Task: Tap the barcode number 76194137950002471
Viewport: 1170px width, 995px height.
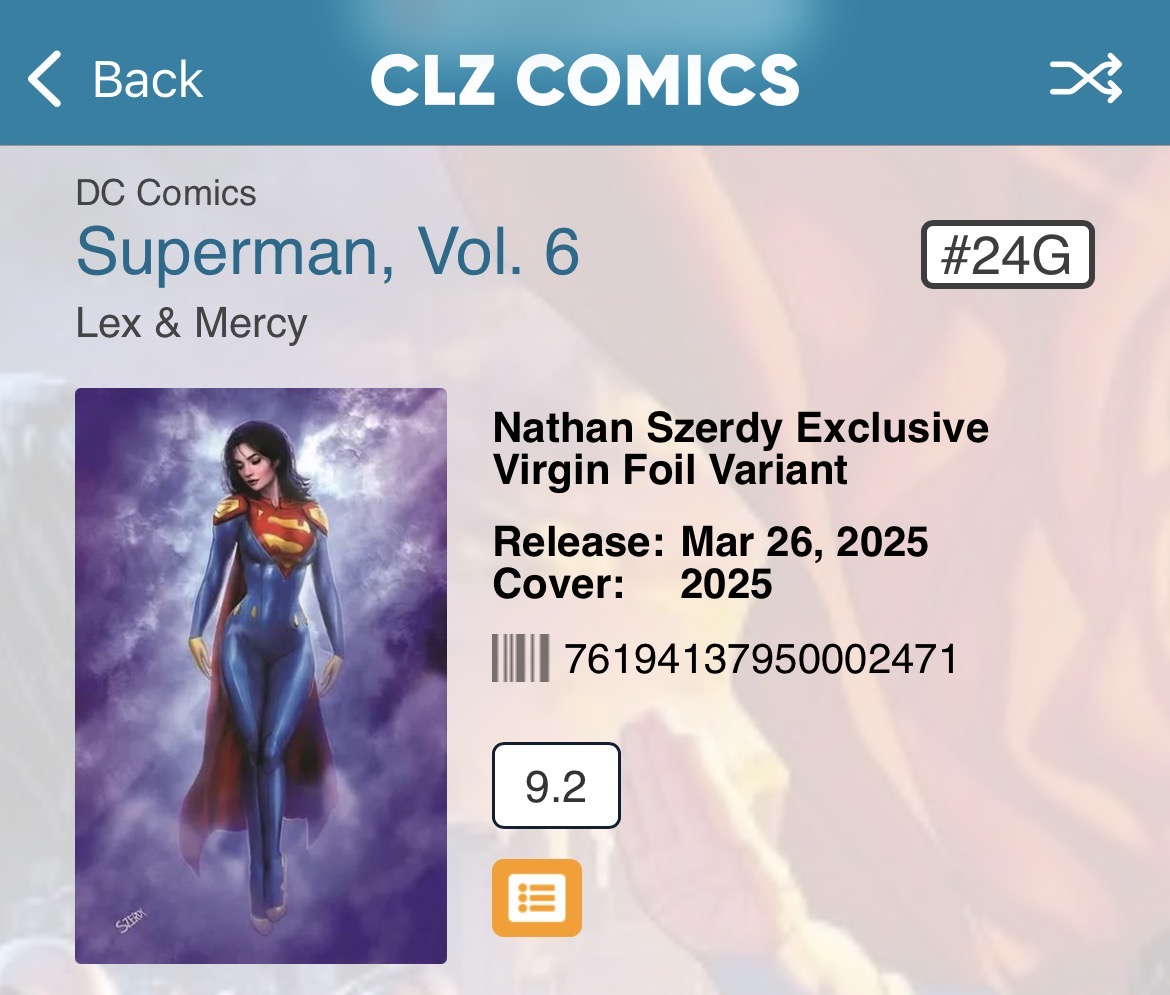Action: coord(760,658)
